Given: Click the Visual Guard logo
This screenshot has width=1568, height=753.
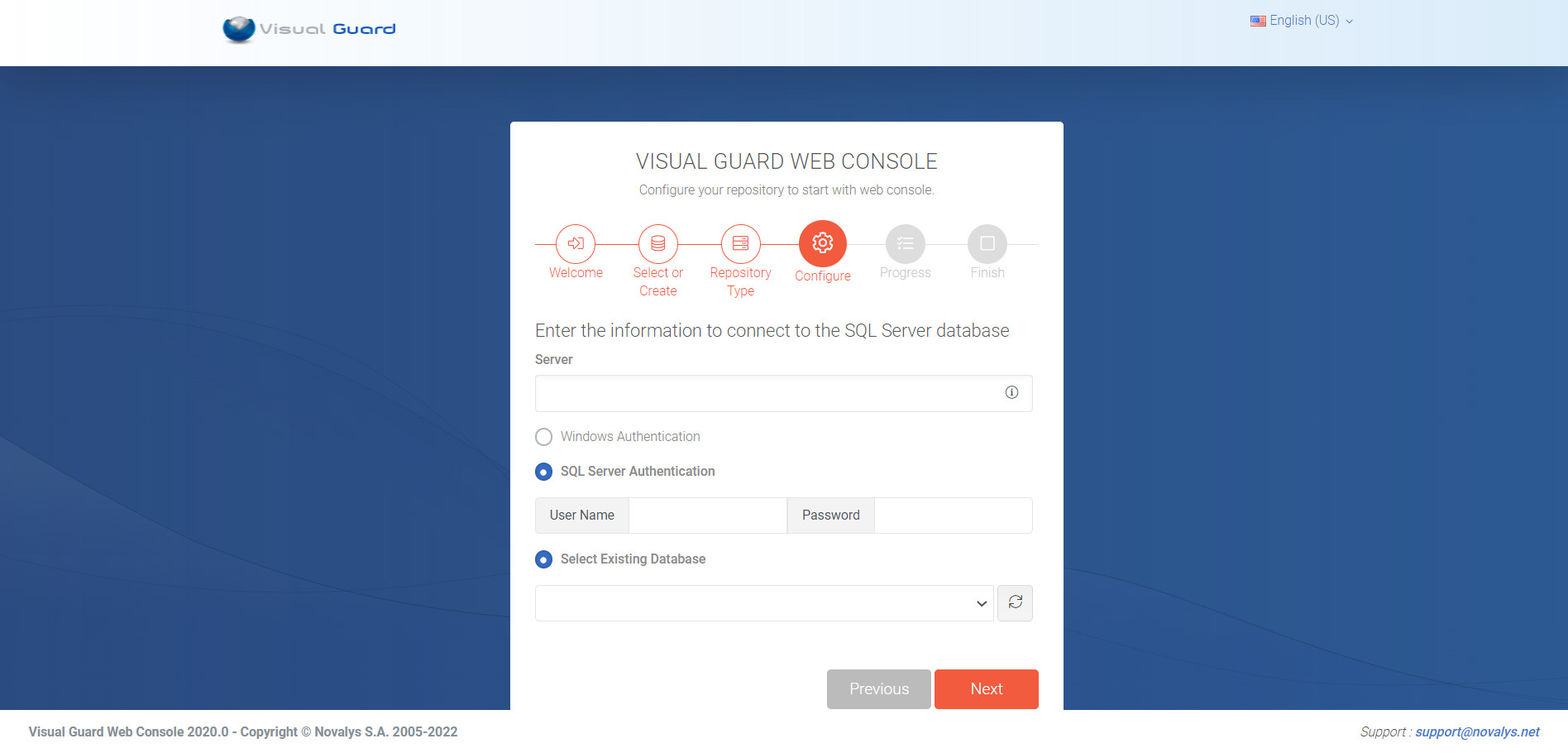Looking at the screenshot, I should point(308,29).
